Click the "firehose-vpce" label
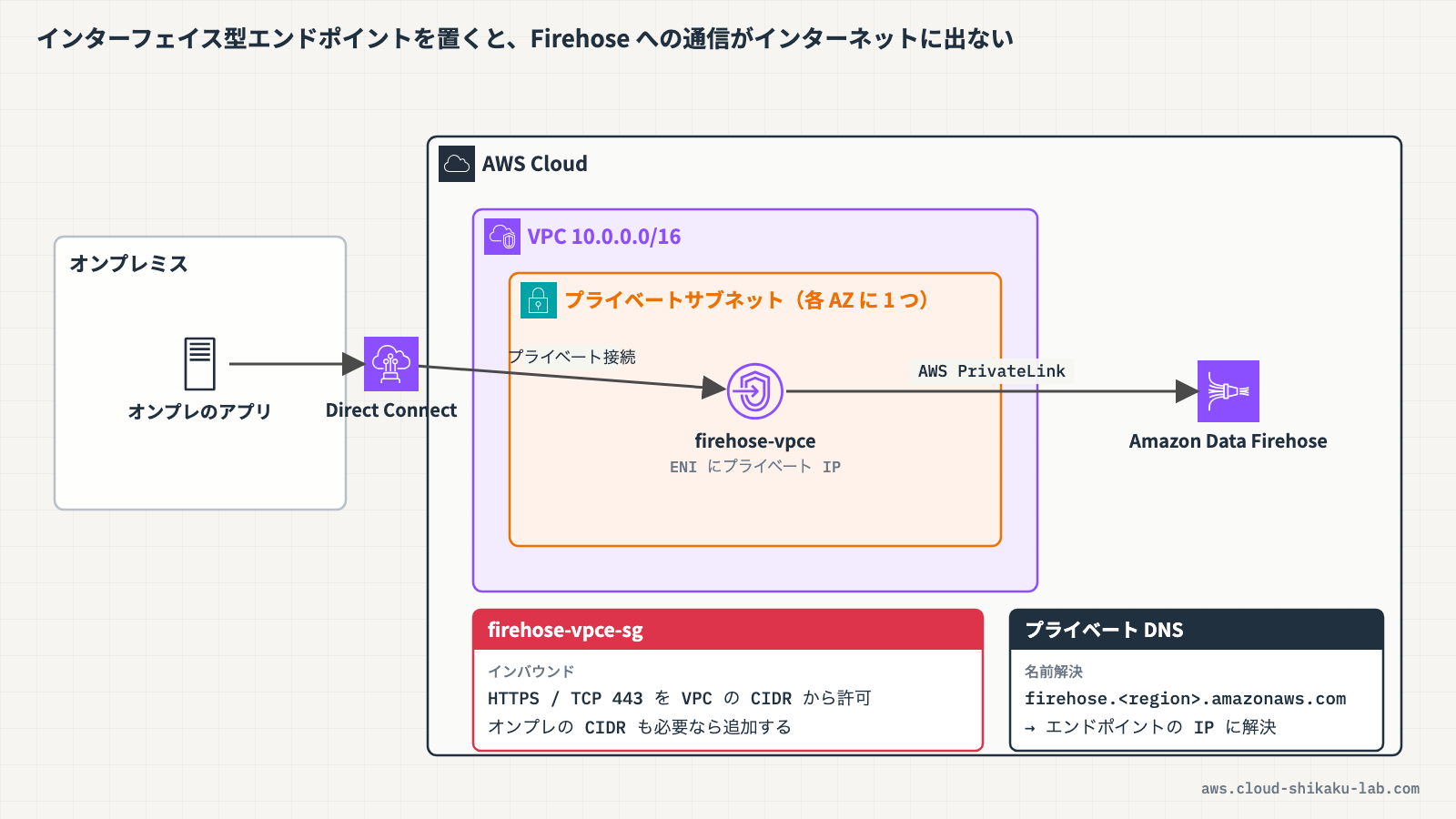Image resolution: width=1456 pixels, height=819 pixels. point(755,441)
